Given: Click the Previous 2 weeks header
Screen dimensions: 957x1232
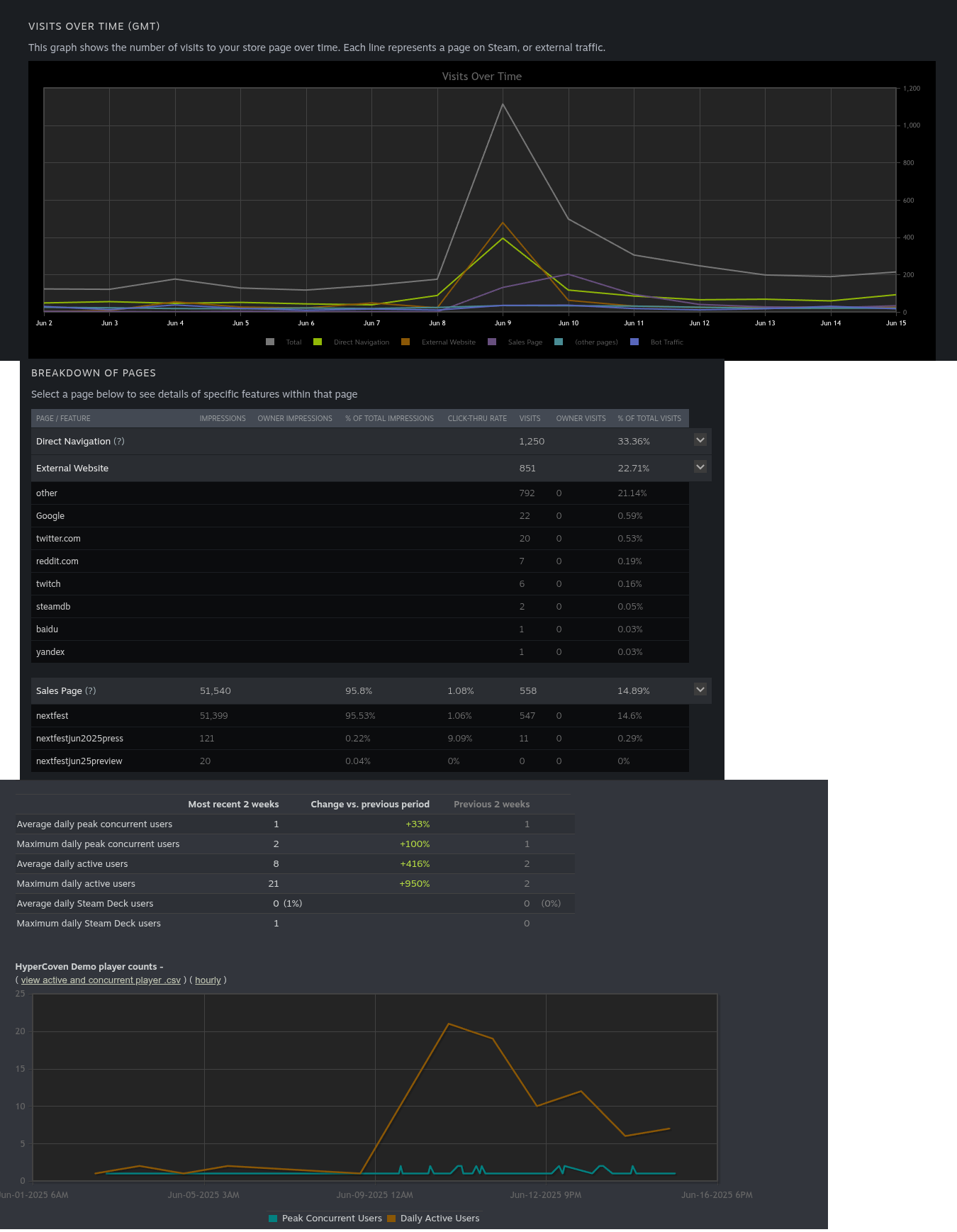Looking at the screenshot, I should tap(491, 805).
